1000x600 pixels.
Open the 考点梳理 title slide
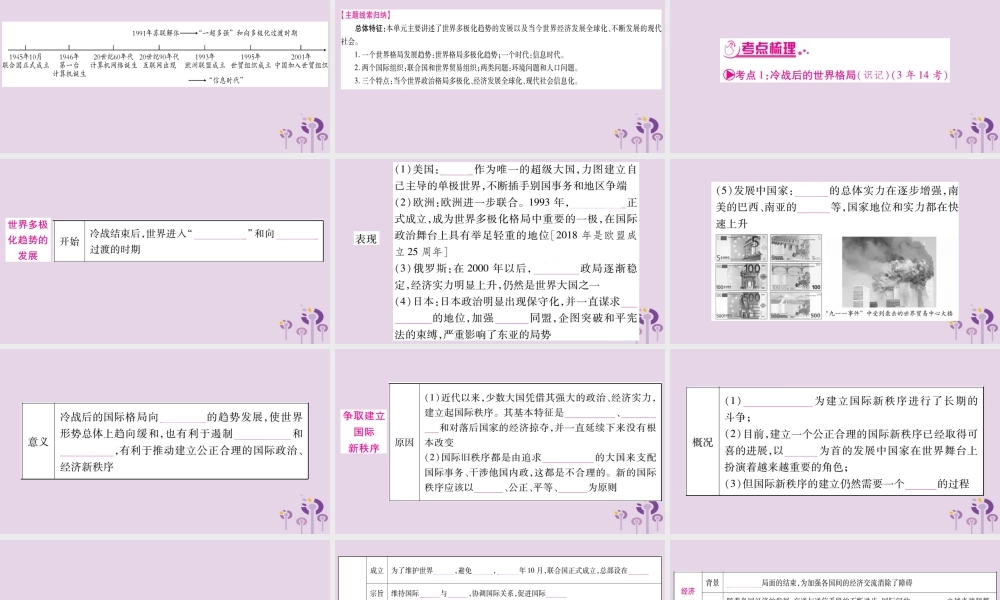(x=835, y=76)
